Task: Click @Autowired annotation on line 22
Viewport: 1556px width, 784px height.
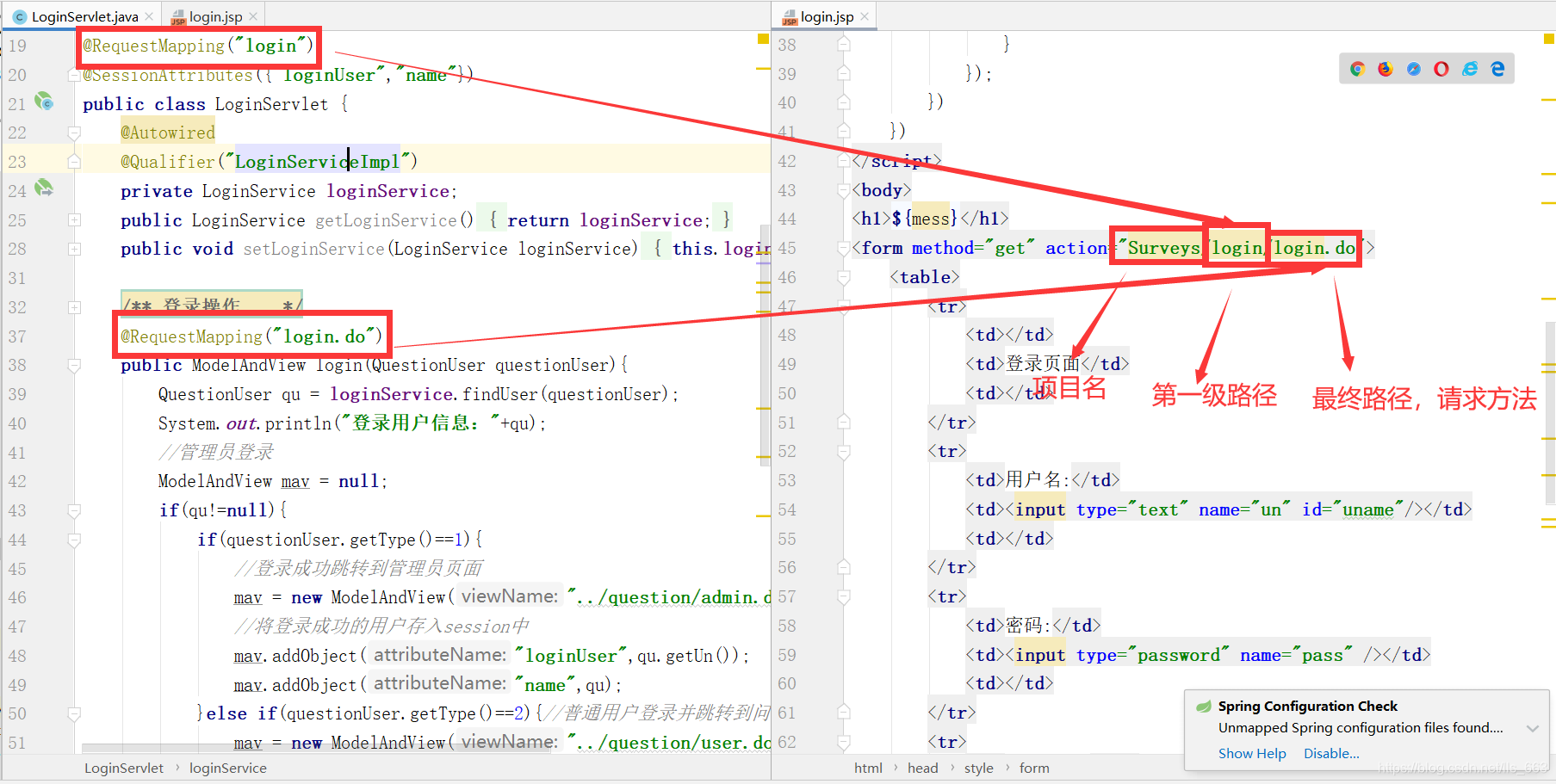Action: click(x=168, y=133)
